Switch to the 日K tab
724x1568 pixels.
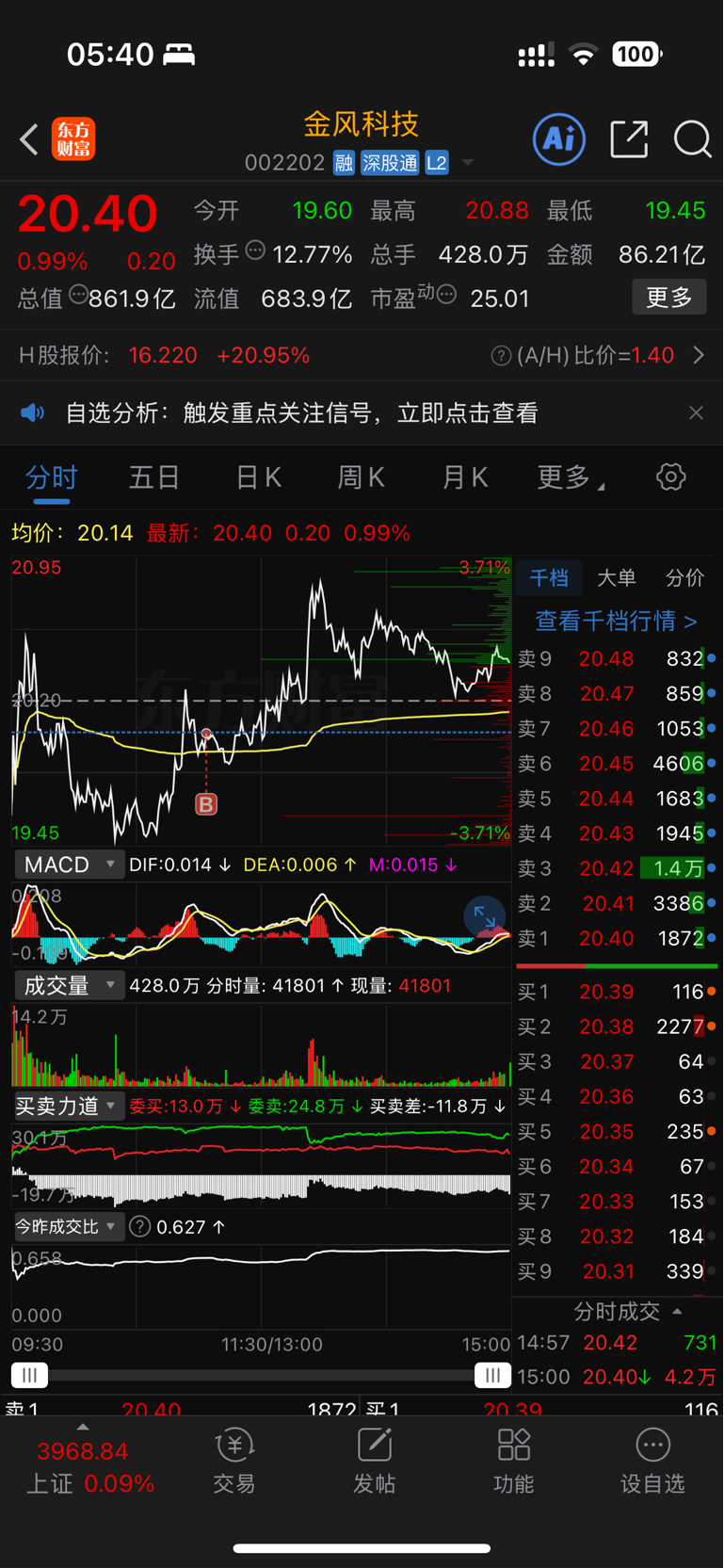[x=259, y=477]
